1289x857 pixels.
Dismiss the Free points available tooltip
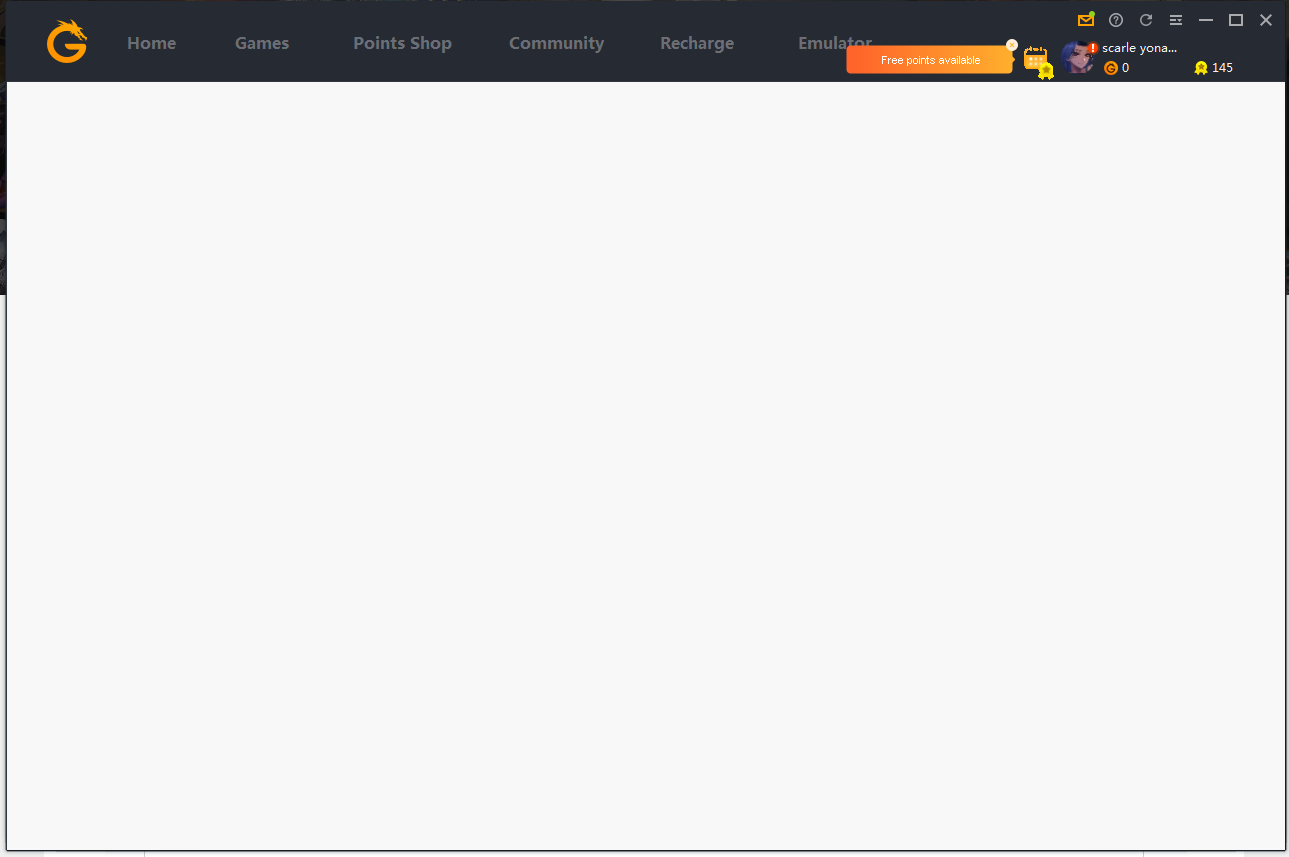point(1012,45)
